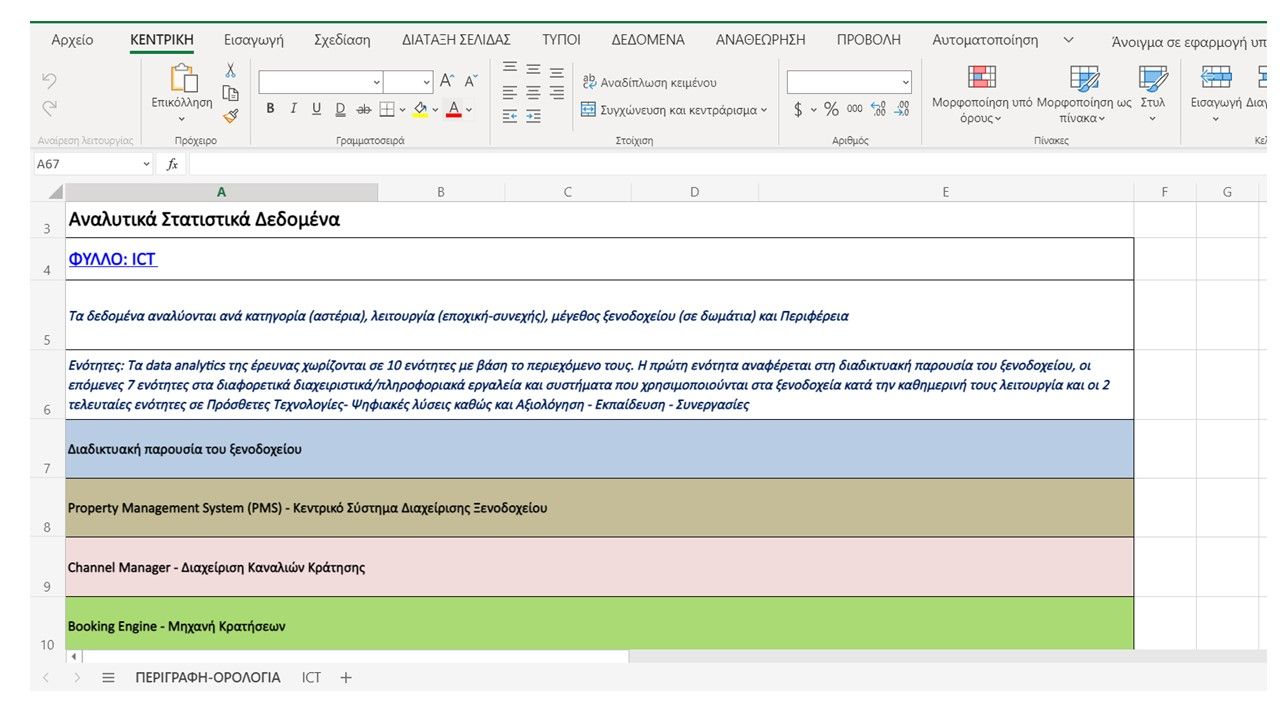
Task: Click the Increase Decimal icon
Action: pyautogui.click(x=878, y=109)
